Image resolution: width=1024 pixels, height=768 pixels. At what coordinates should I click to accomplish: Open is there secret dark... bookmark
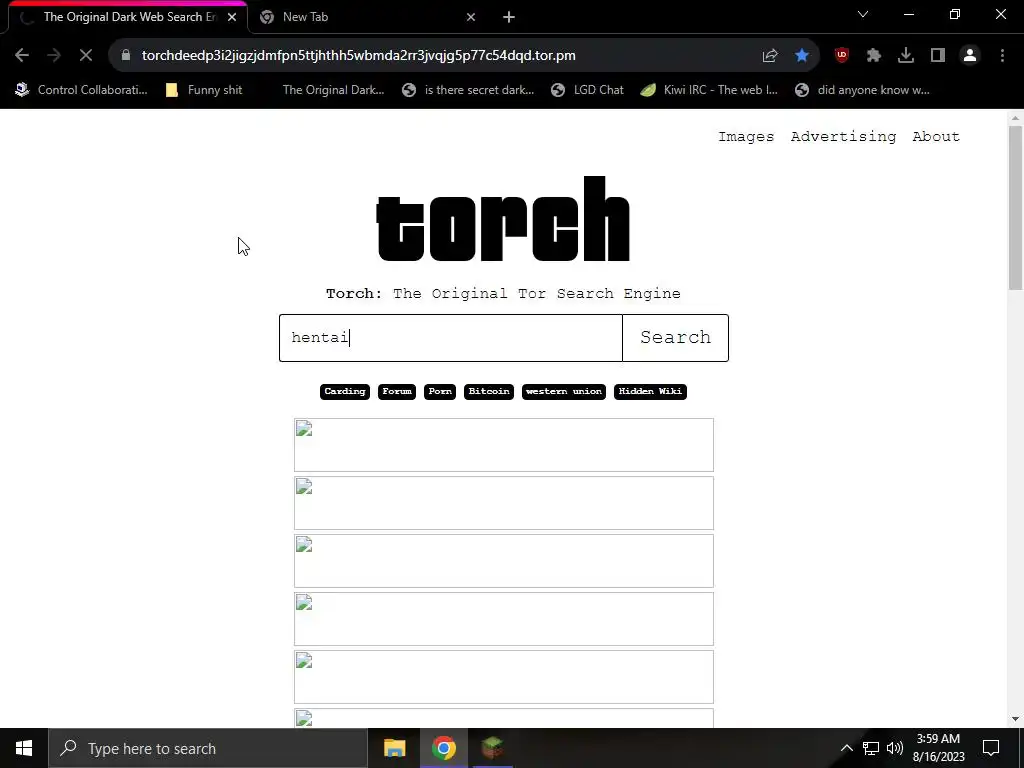tap(468, 90)
